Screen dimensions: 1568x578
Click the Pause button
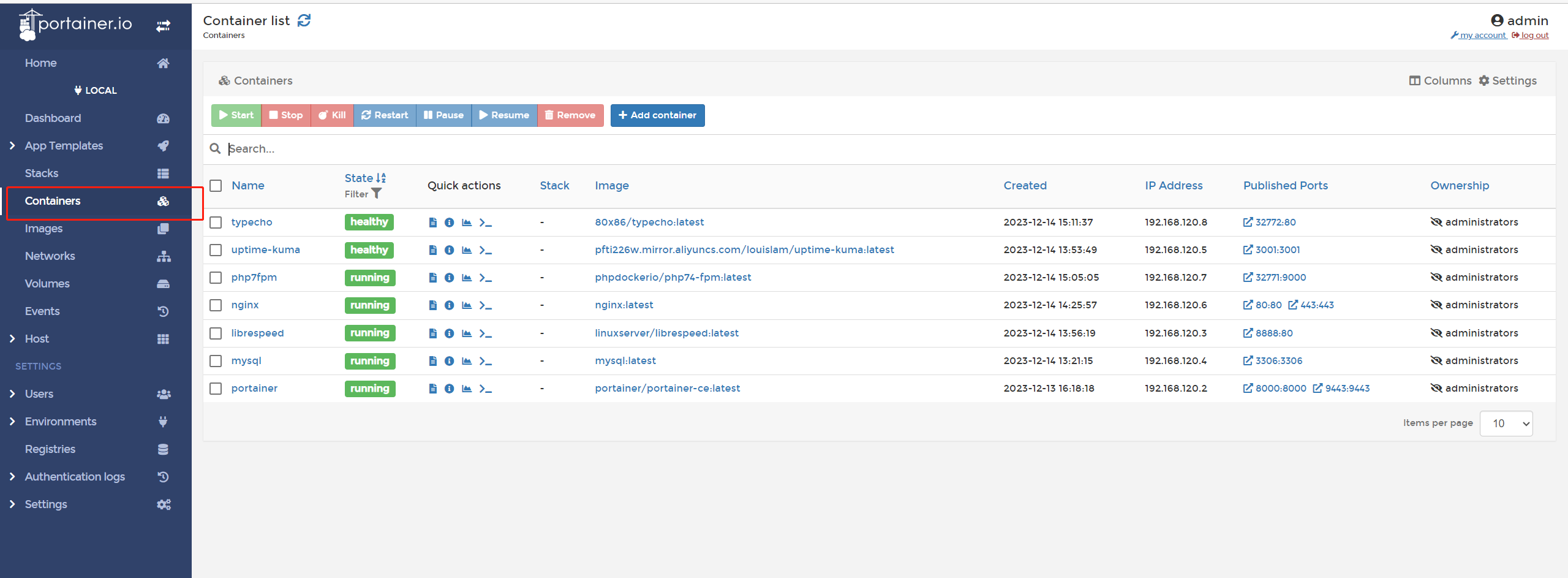[x=443, y=115]
